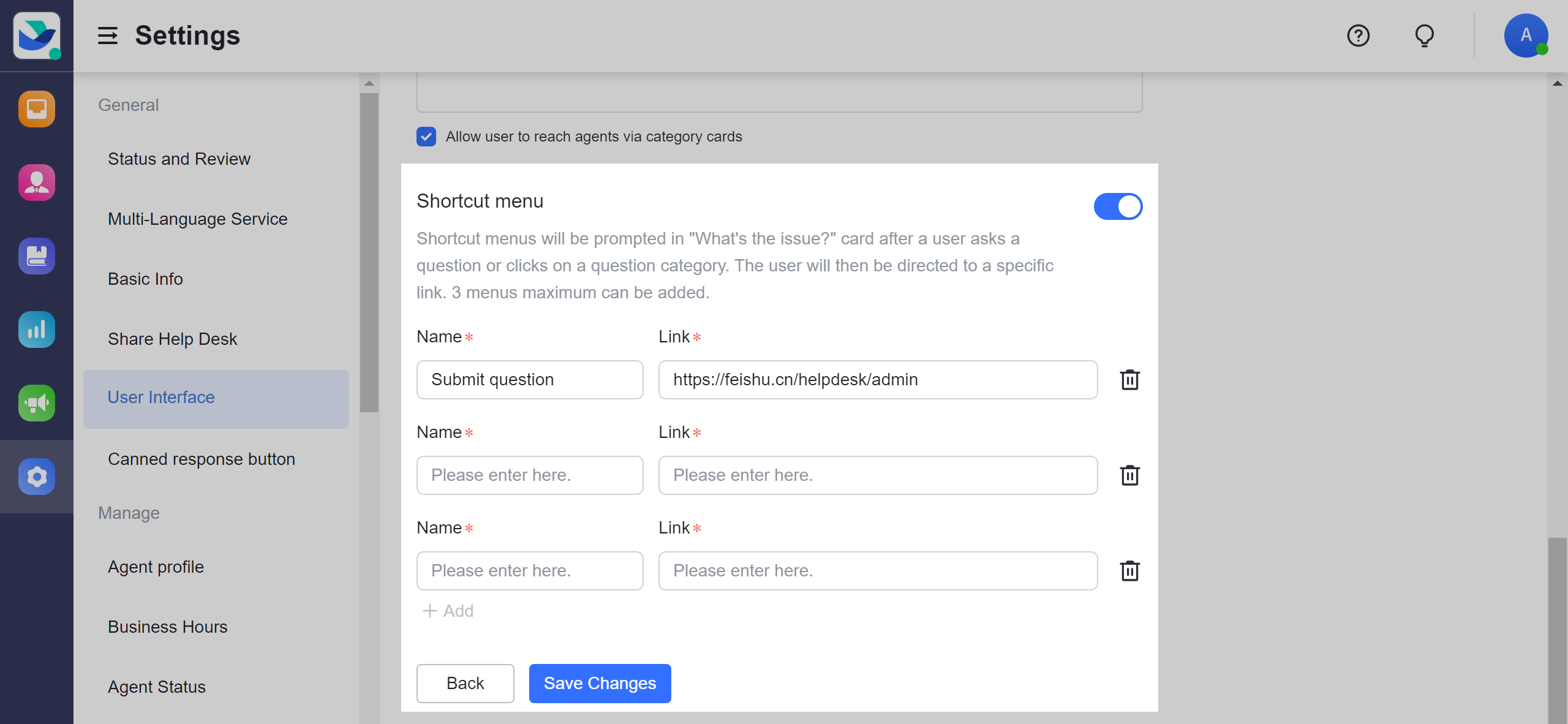1568x724 pixels.
Task: Delete the Submit question shortcut row
Action: coord(1130,380)
